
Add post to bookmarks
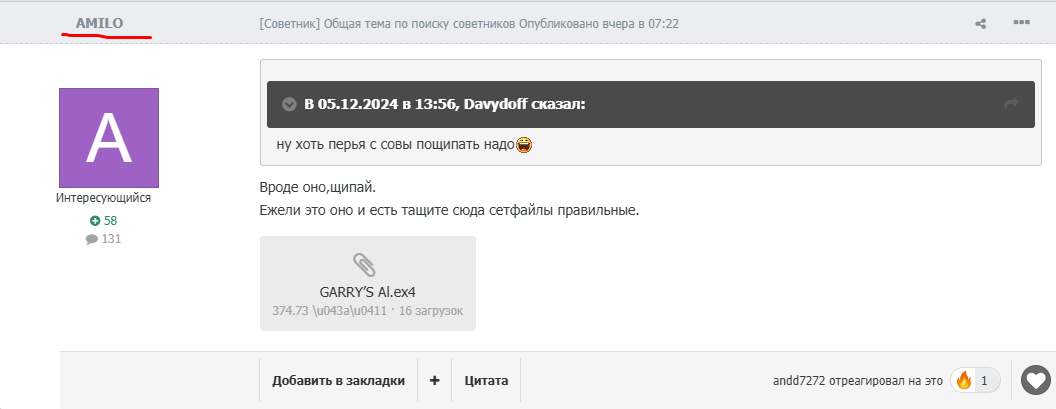click(x=338, y=381)
